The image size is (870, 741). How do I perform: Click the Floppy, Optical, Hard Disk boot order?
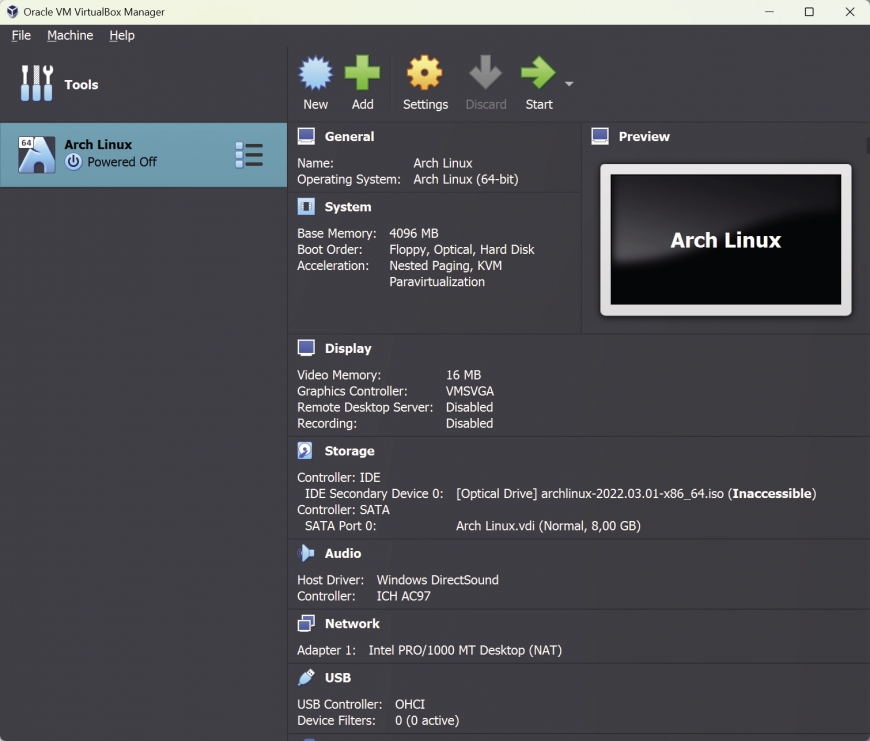click(462, 250)
